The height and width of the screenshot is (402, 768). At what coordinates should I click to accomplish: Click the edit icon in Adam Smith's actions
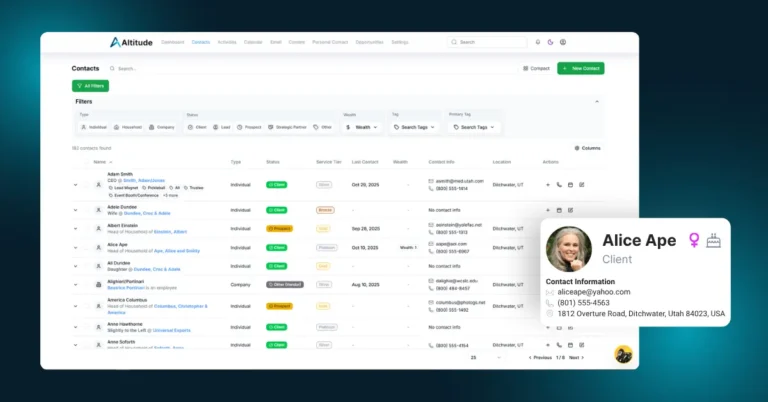click(x=581, y=185)
